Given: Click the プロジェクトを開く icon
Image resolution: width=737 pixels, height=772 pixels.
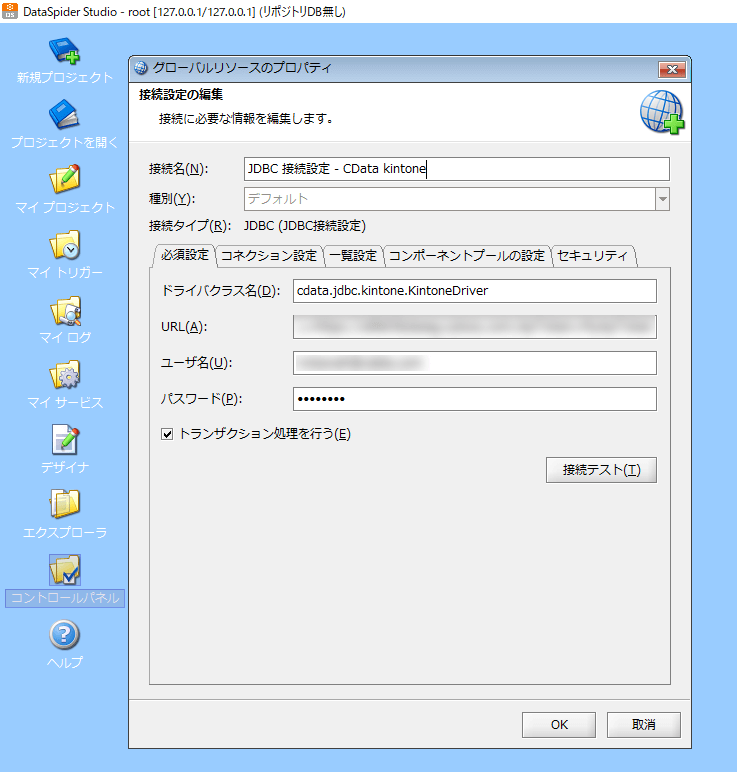Looking at the screenshot, I should [x=64, y=114].
